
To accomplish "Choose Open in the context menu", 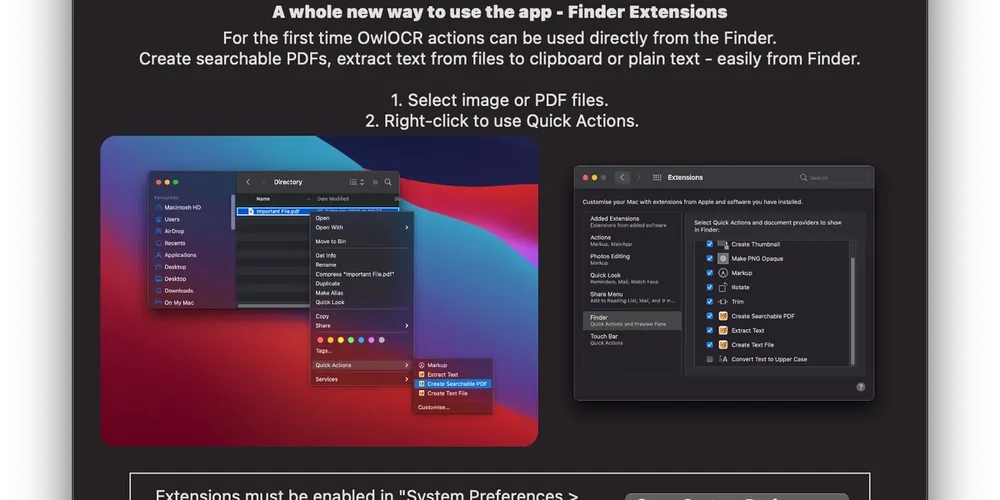I will 361,218.
